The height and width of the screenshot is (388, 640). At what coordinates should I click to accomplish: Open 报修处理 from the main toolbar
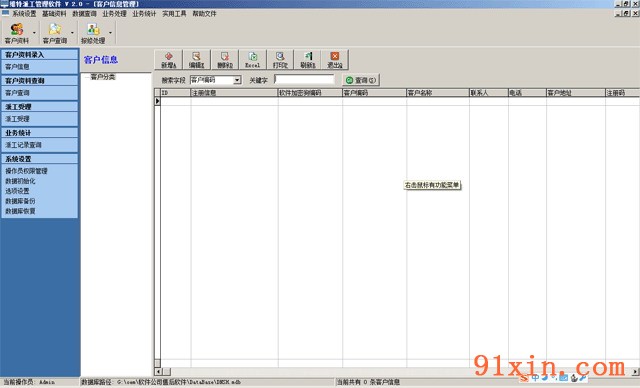click(93, 33)
